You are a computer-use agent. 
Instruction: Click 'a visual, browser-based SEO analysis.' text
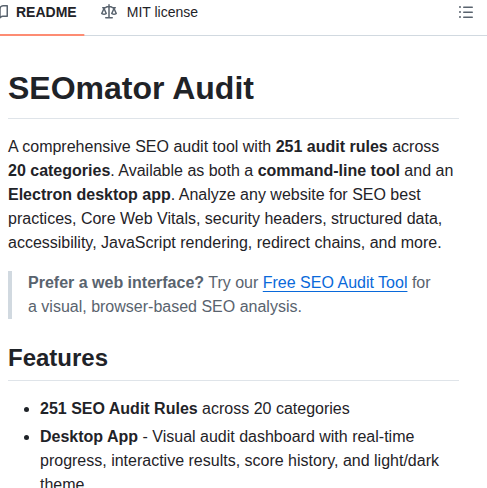[165, 307]
